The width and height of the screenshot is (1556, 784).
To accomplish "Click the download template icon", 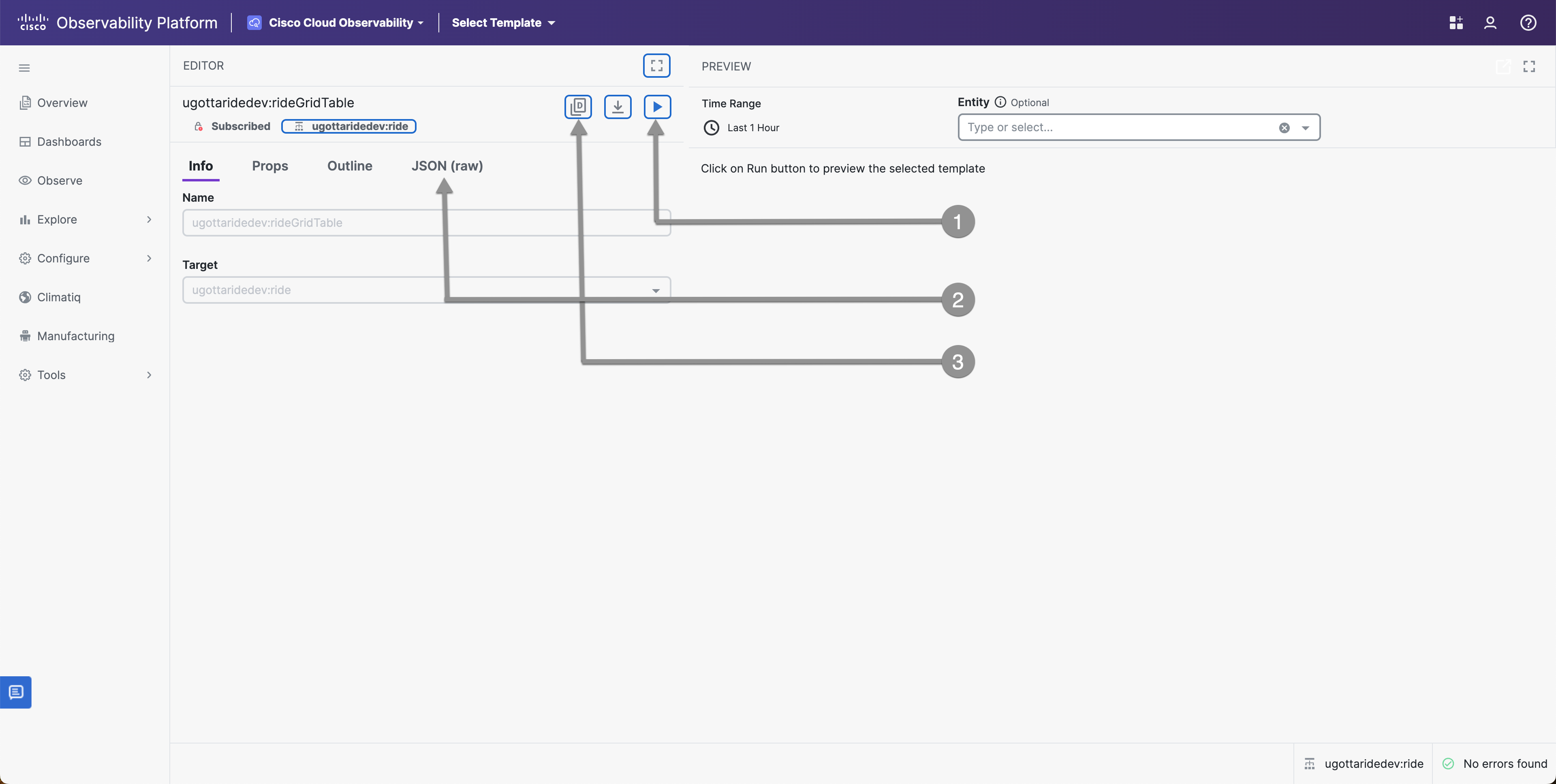I will (x=617, y=107).
